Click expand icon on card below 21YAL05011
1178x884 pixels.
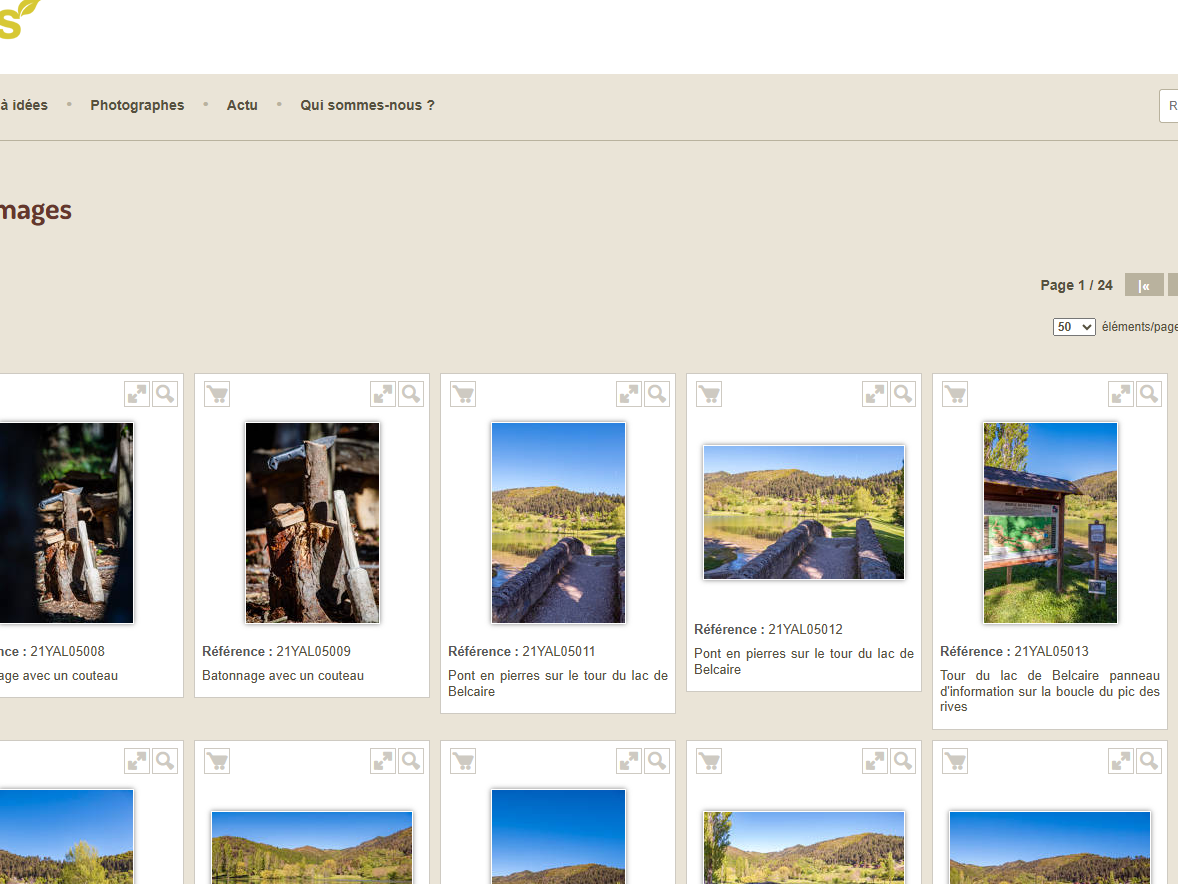[x=629, y=761]
